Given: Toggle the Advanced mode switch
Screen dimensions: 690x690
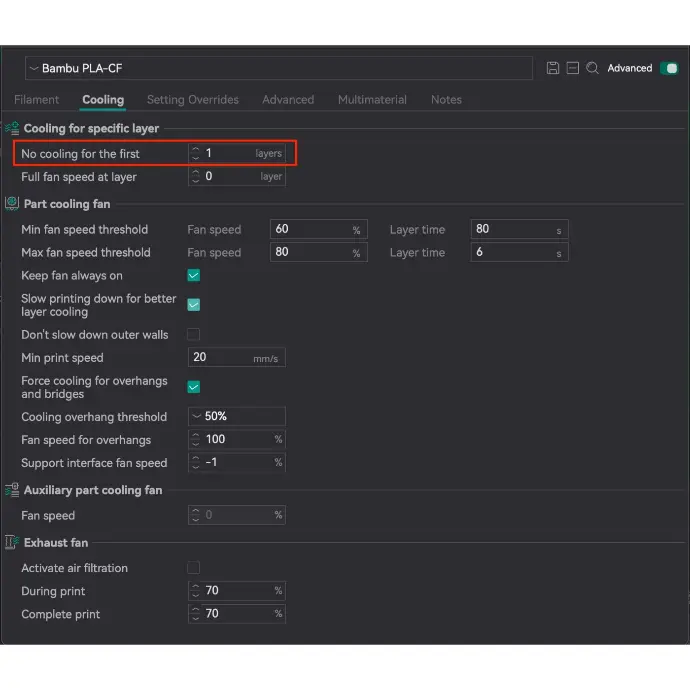Looking at the screenshot, I should coord(668,68).
